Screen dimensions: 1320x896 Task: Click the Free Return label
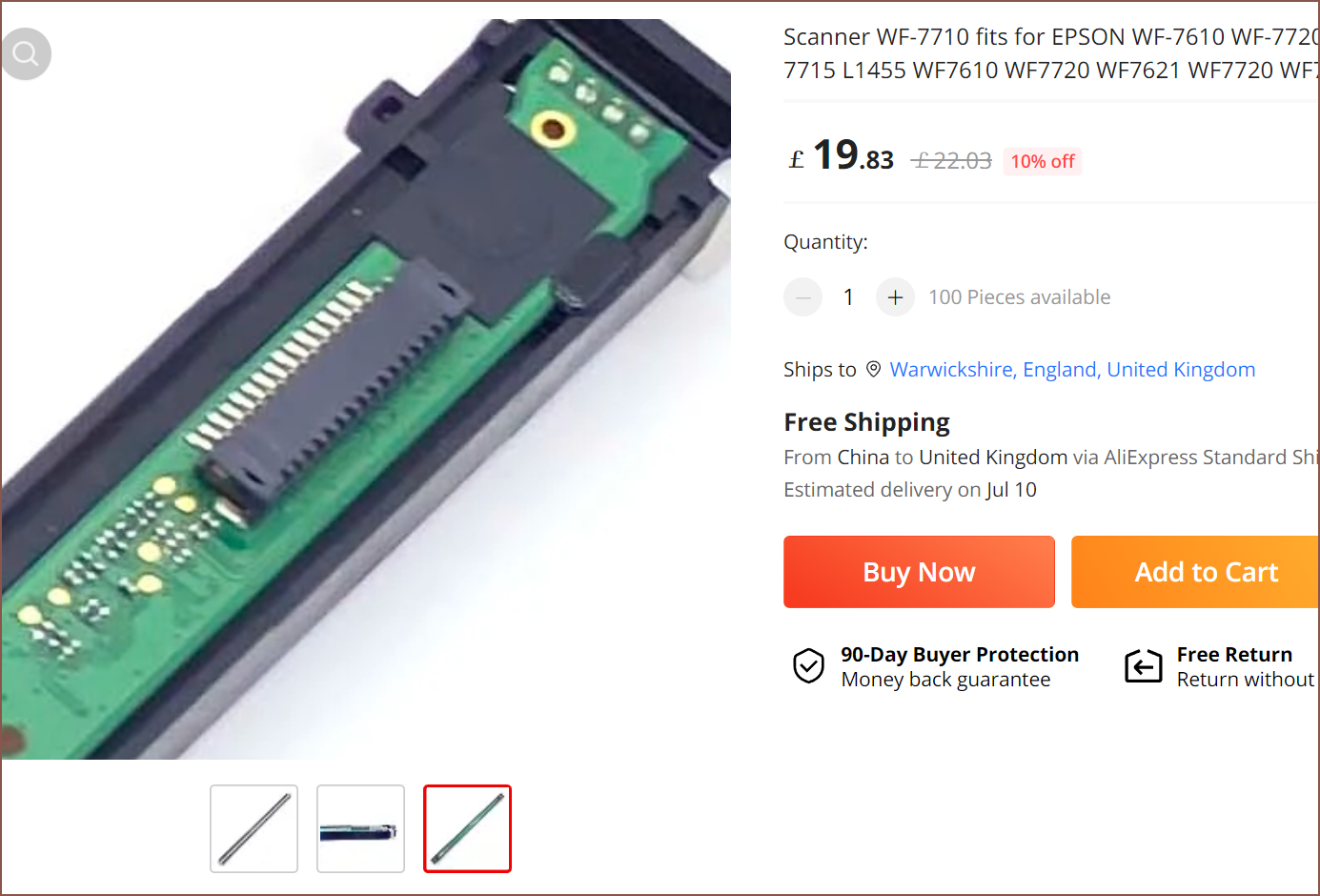1234,655
